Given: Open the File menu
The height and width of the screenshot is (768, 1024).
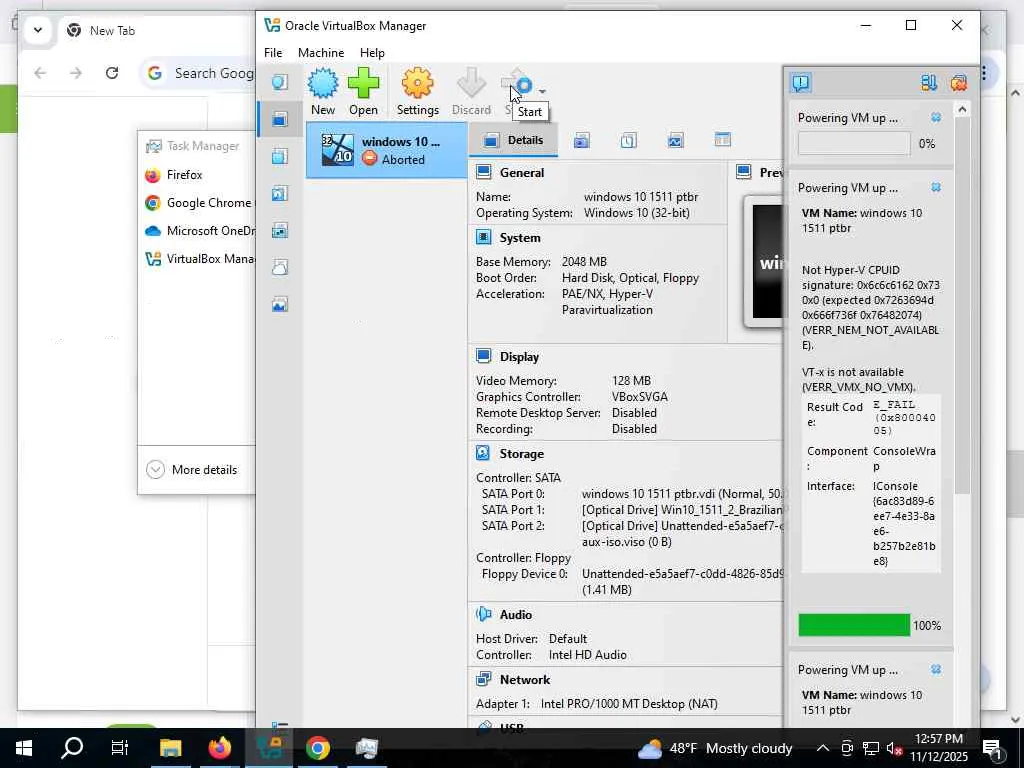Looking at the screenshot, I should coord(273,53).
